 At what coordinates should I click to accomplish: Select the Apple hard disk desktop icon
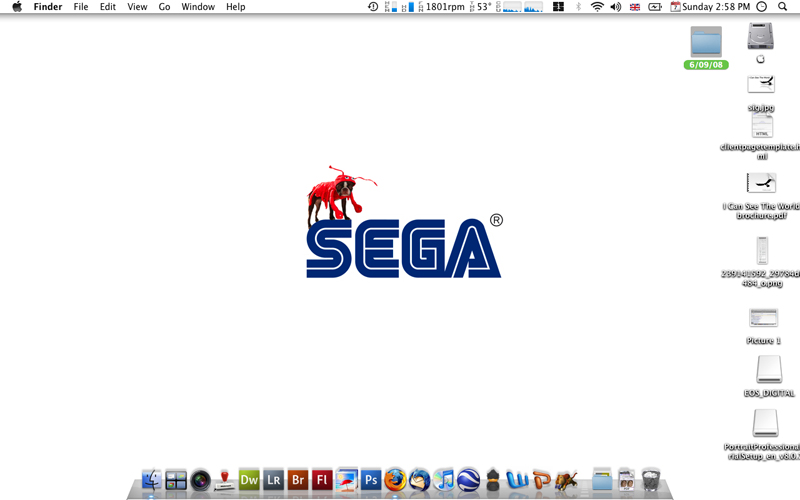(x=761, y=37)
